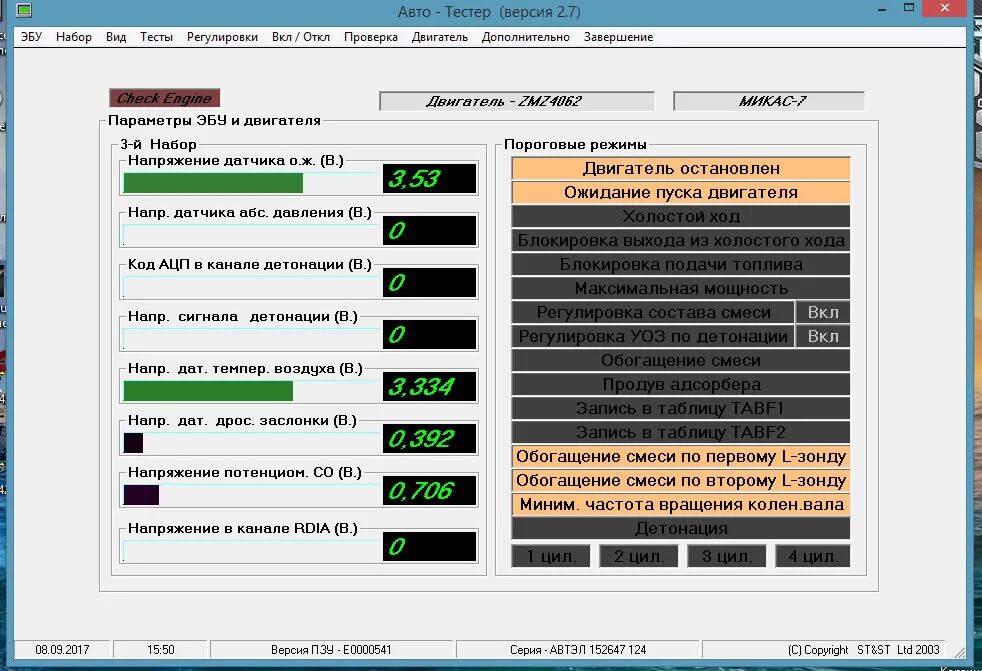This screenshot has width=982, height=671.
Task: Click the detonation ADC code readout
Action: tap(430, 283)
